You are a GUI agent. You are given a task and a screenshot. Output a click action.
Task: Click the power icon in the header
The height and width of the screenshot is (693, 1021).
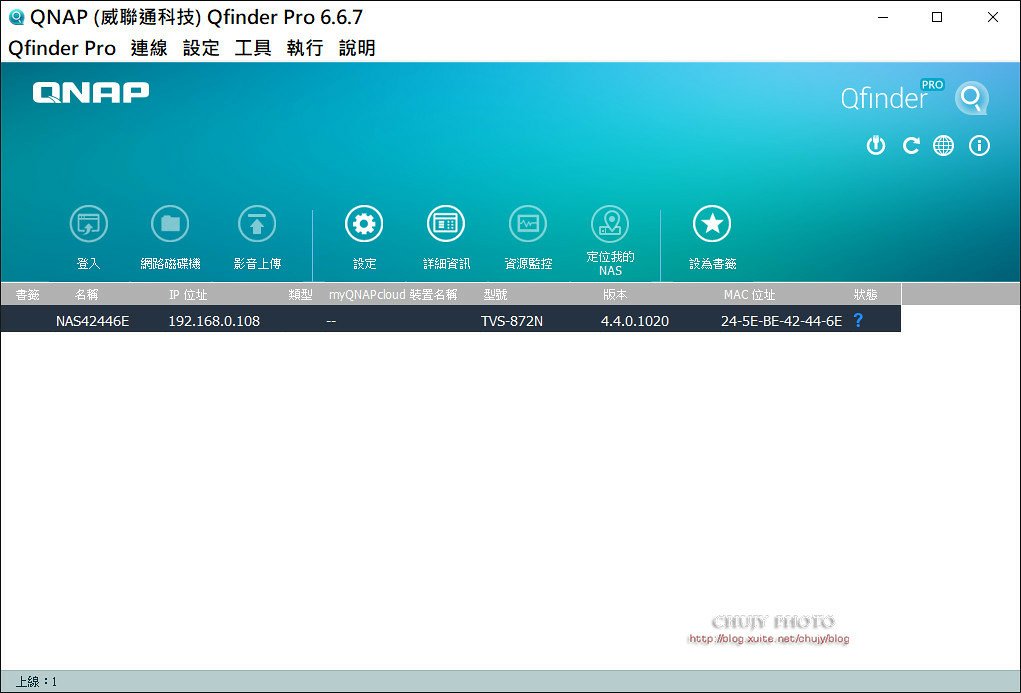(x=876, y=145)
